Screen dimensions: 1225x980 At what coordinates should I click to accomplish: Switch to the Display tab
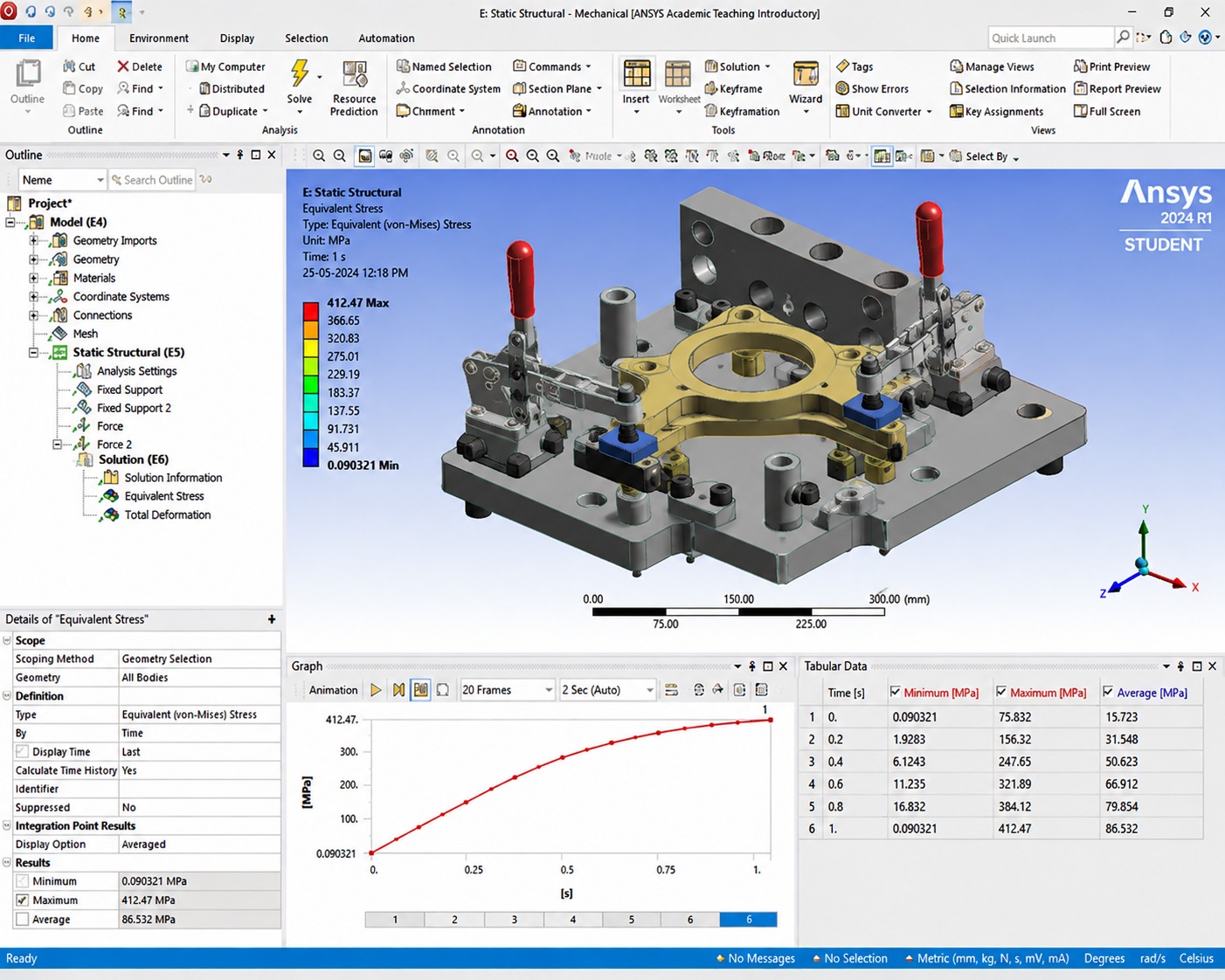coord(237,38)
